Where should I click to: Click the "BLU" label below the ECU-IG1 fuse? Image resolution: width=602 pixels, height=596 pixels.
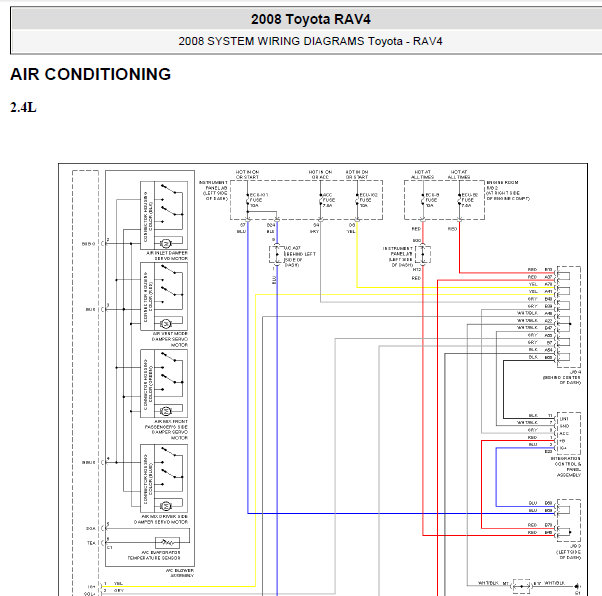(241, 232)
